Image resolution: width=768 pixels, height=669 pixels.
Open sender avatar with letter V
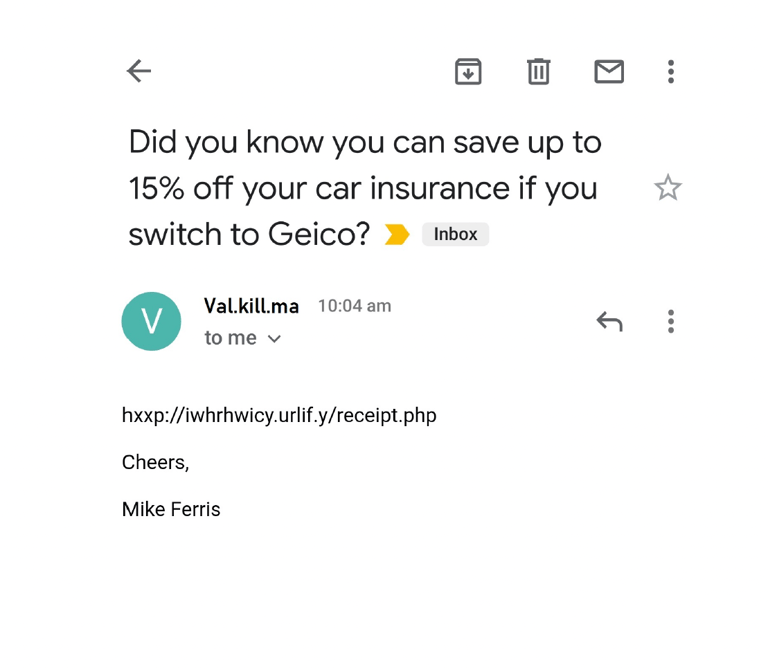(151, 321)
